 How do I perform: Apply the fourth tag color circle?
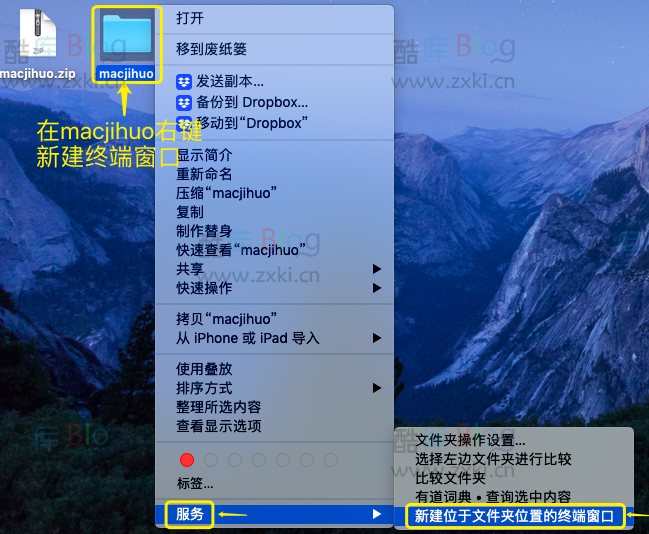coord(259,460)
